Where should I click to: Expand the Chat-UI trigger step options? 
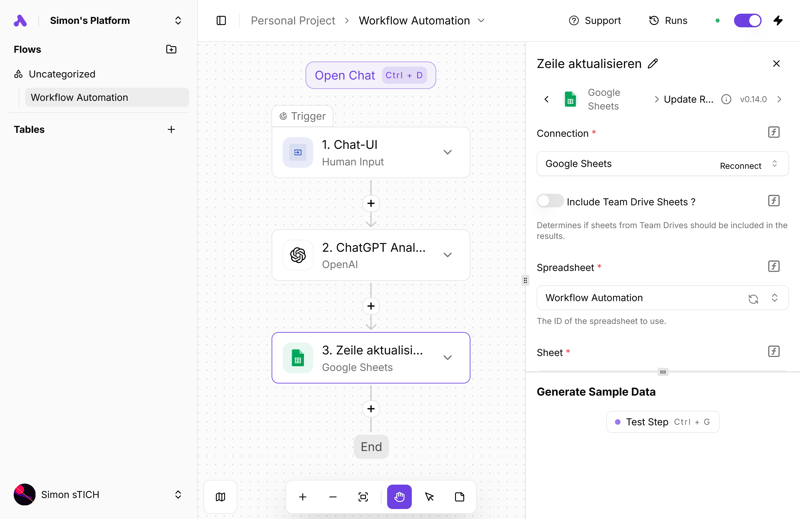[x=447, y=152]
